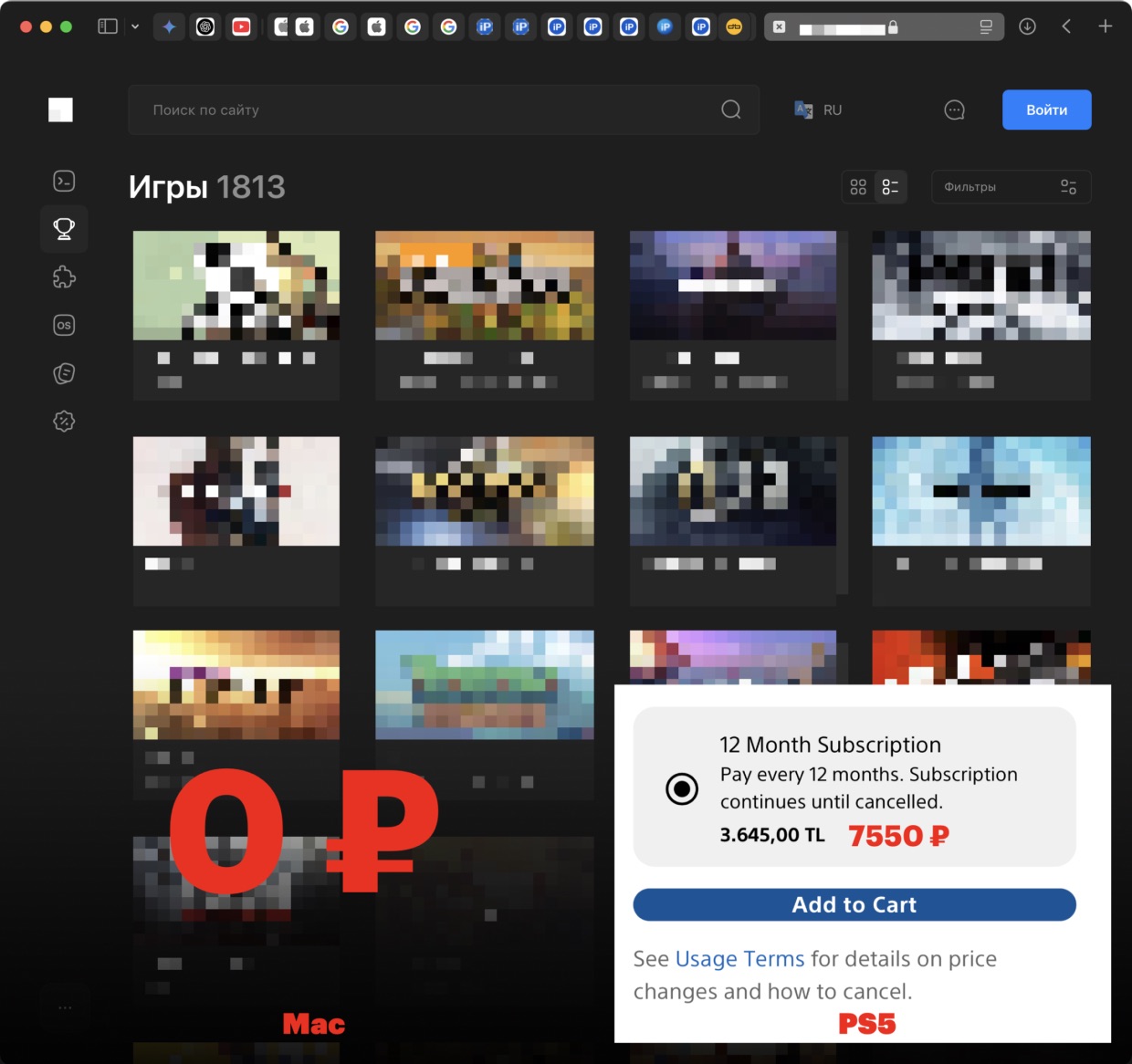Screen dimensions: 1132x1064
Task: Click the trophy Games sidebar icon
Action: point(64,229)
